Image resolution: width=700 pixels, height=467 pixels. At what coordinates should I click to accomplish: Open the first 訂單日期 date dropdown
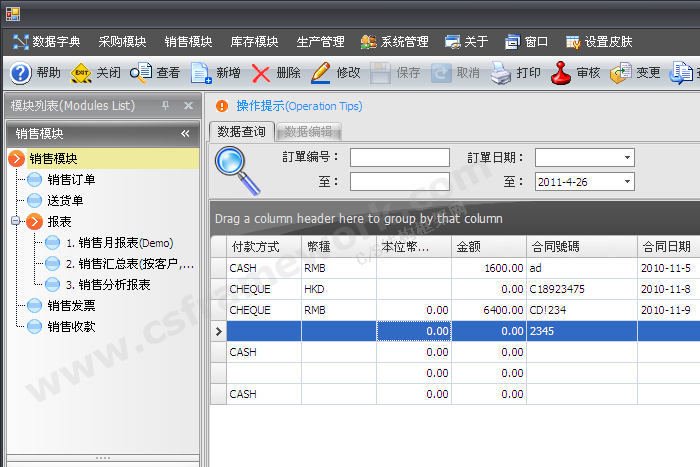627,157
